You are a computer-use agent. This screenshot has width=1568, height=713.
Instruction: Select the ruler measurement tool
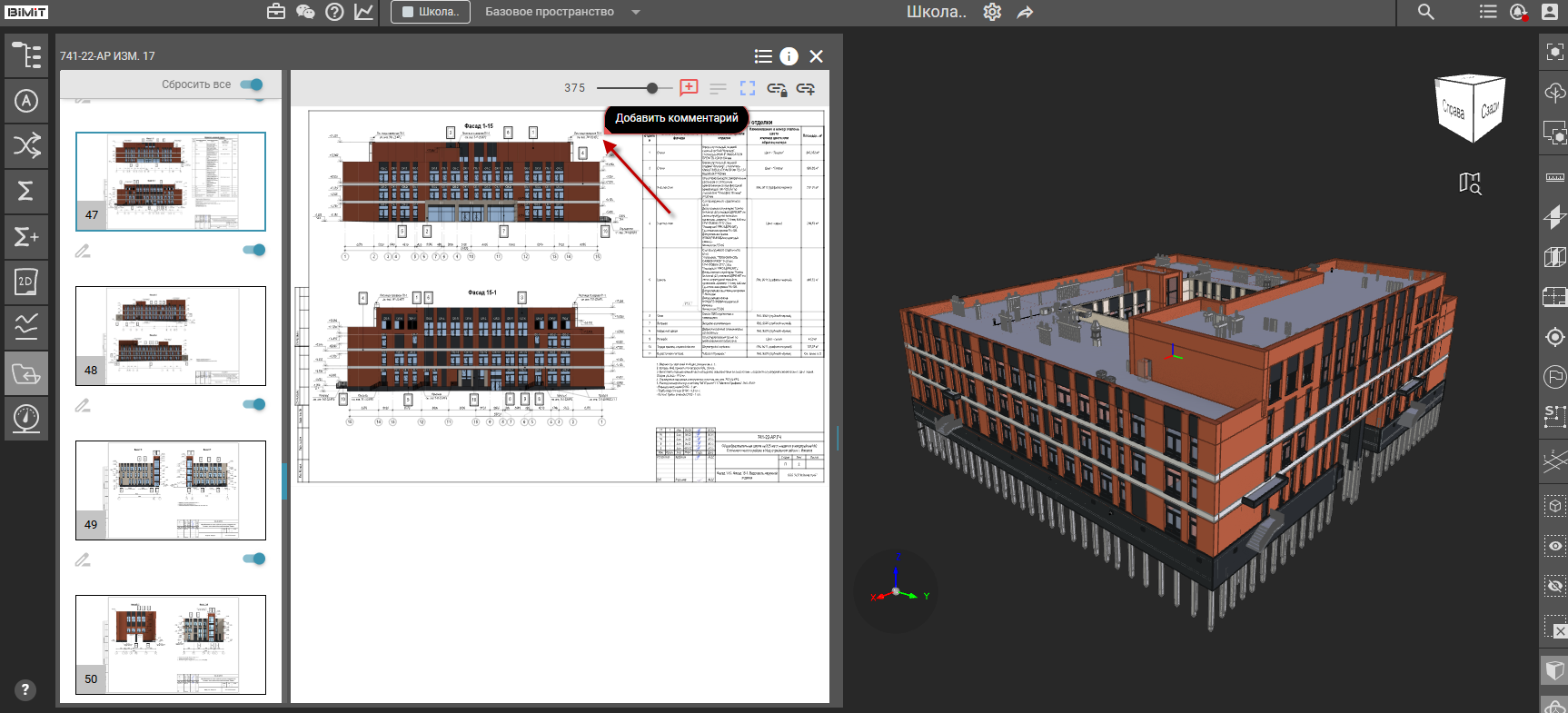point(1554,177)
